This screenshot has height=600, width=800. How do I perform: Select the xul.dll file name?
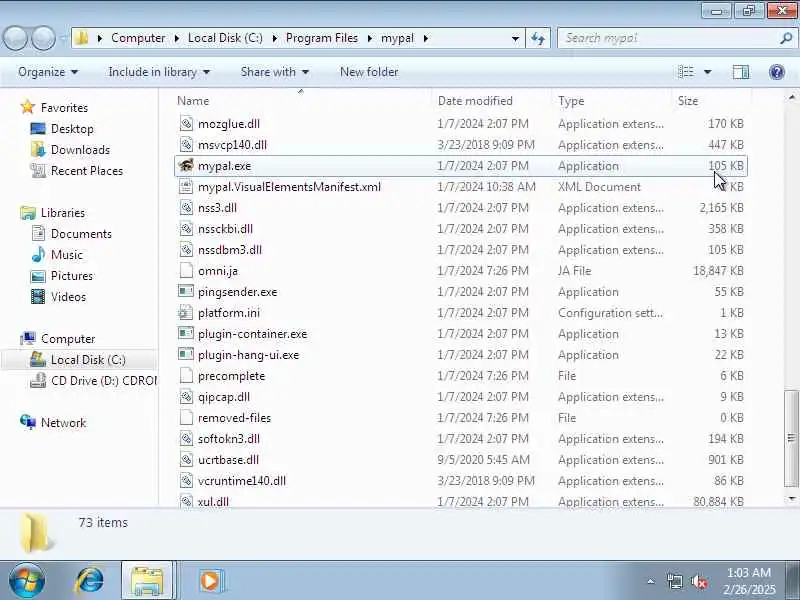(x=213, y=502)
